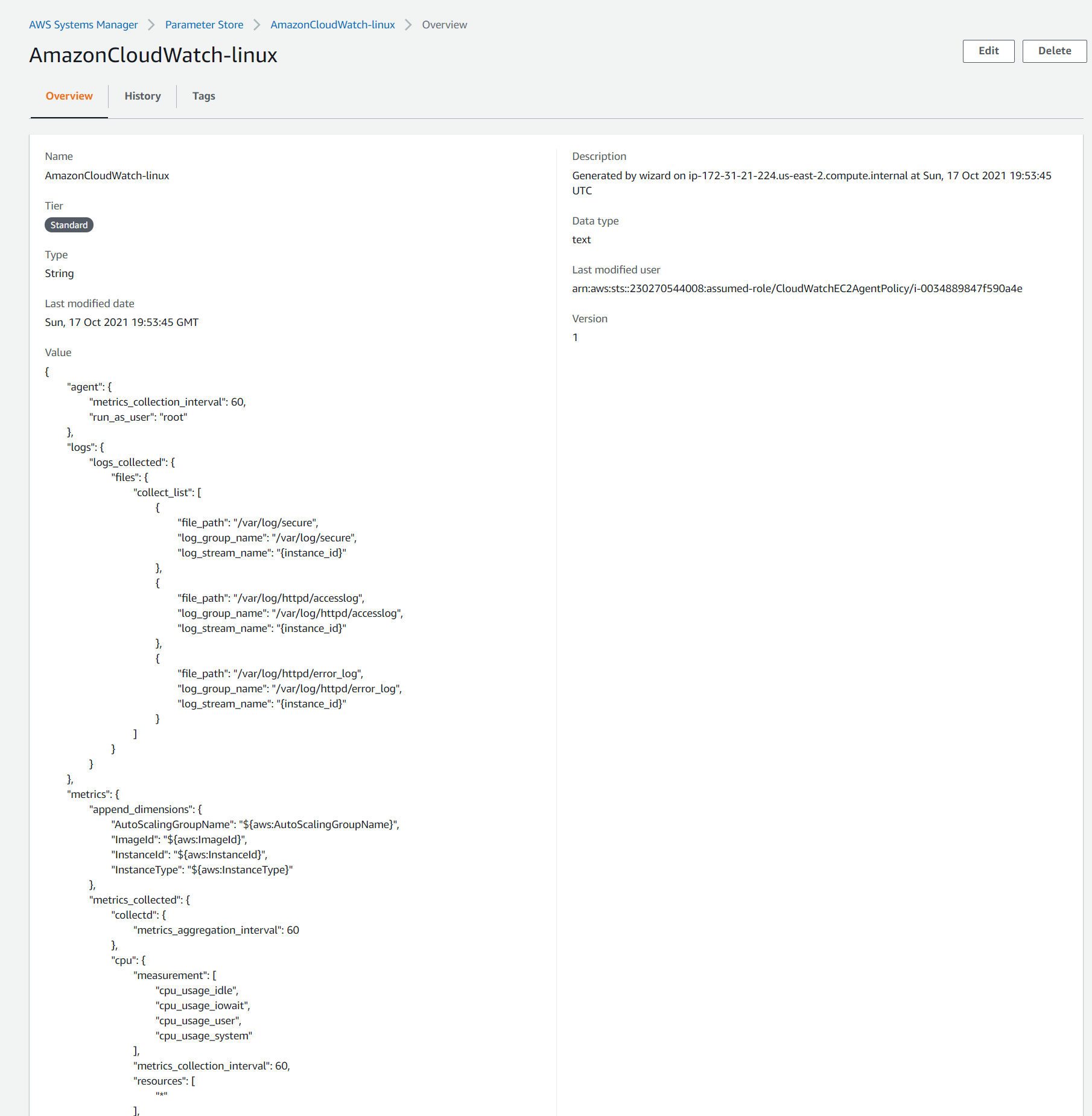Click the "cpu_usage_system" measurement line
Screen dimensions: 1092x1116
click(x=204, y=1036)
